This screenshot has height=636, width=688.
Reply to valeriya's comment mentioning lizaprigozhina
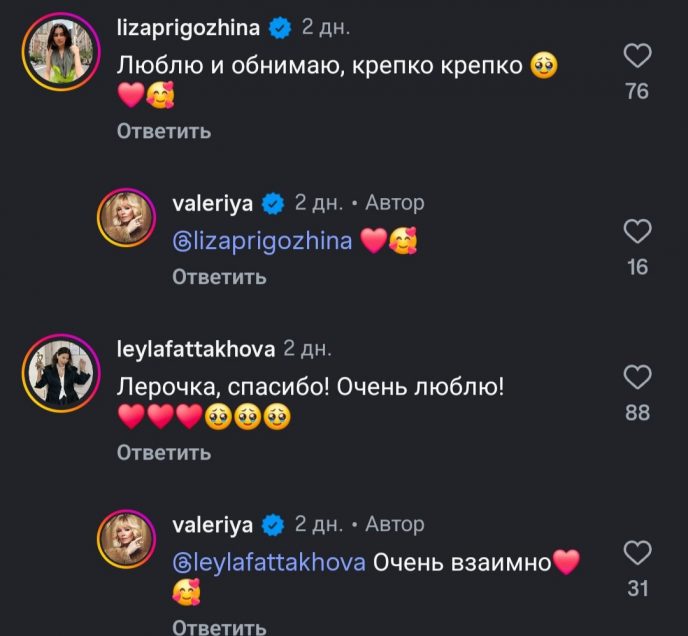click(219, 277)
